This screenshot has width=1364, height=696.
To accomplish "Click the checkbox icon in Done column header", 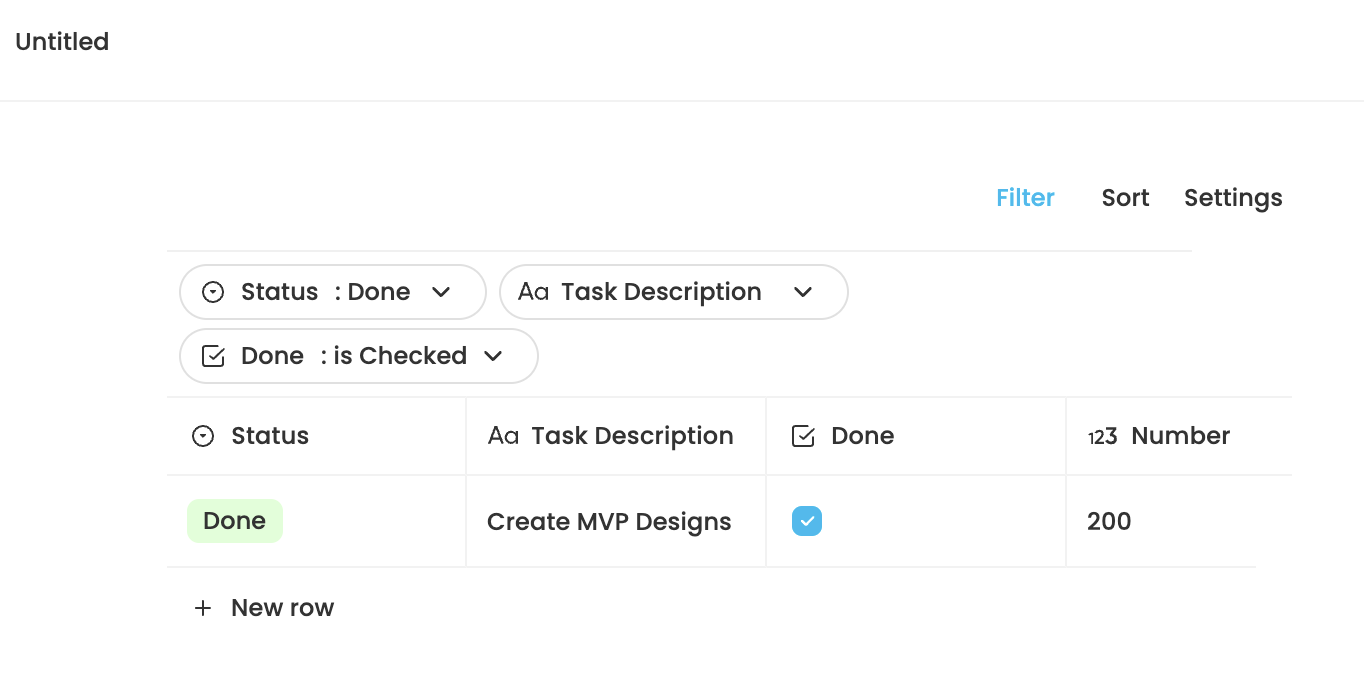I will click(803, 435).
